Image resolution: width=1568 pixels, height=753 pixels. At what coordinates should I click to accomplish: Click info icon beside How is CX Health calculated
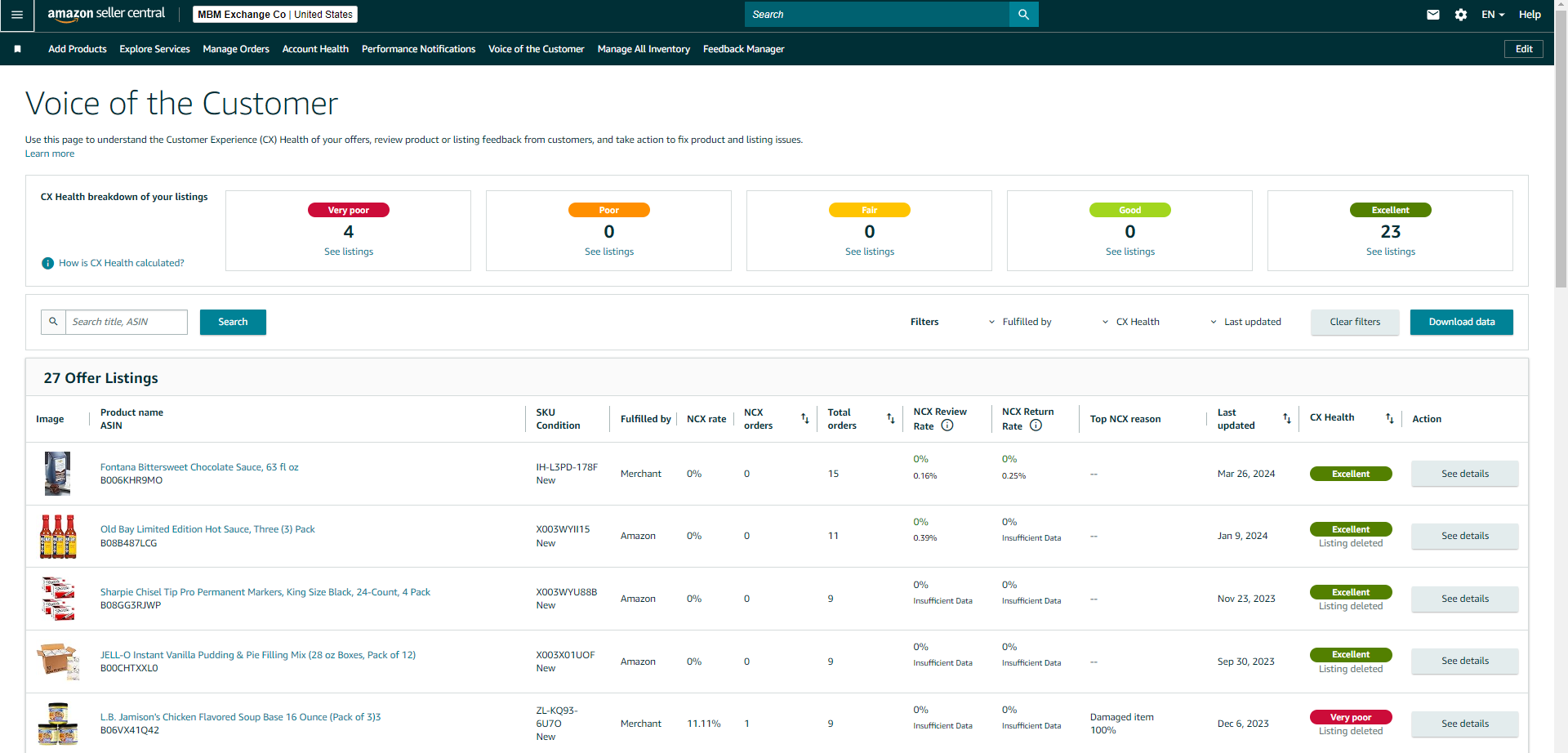coord(48,263)
